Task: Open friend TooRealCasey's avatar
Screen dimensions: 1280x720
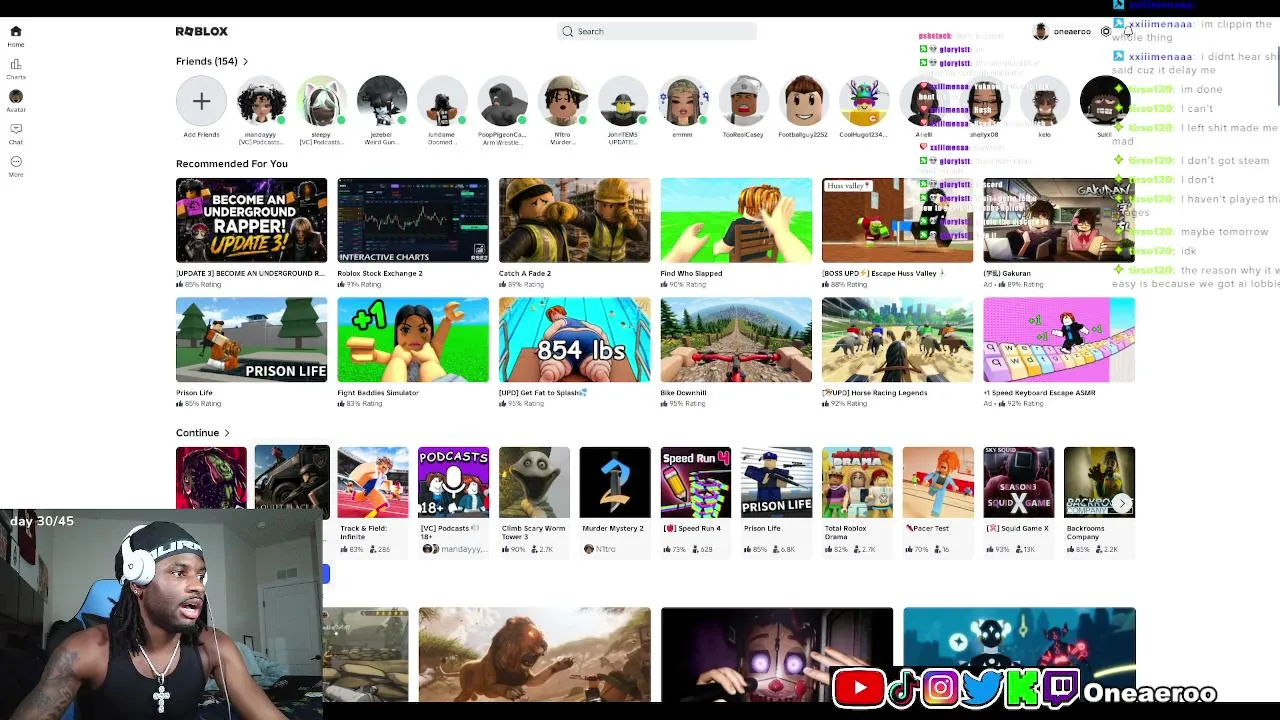Action: point(743,101)
